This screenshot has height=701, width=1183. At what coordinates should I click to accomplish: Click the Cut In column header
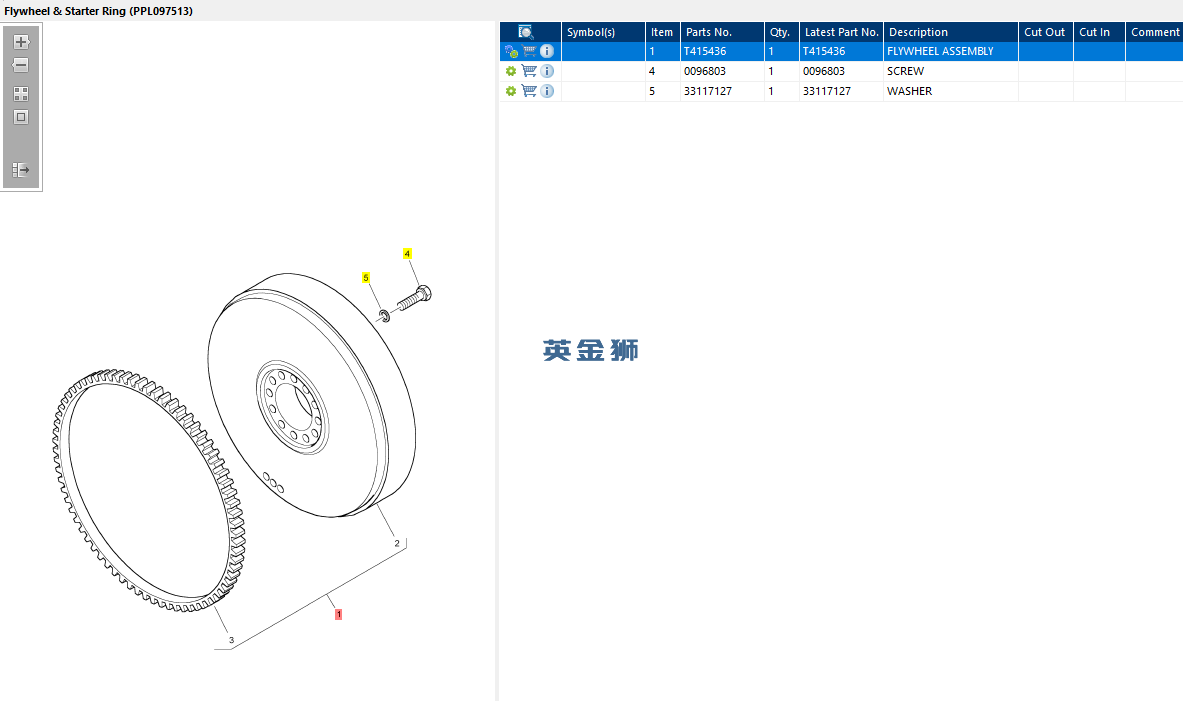click(x=1099, y=32)
